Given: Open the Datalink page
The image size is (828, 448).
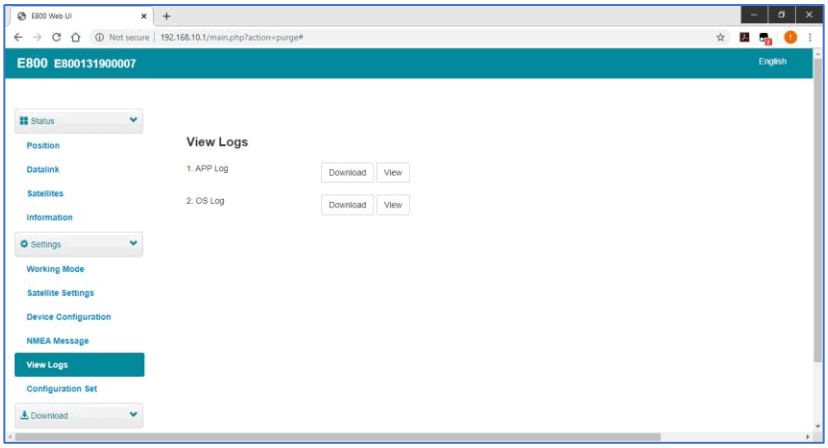Looking at the screenshot, I should 43,170.
